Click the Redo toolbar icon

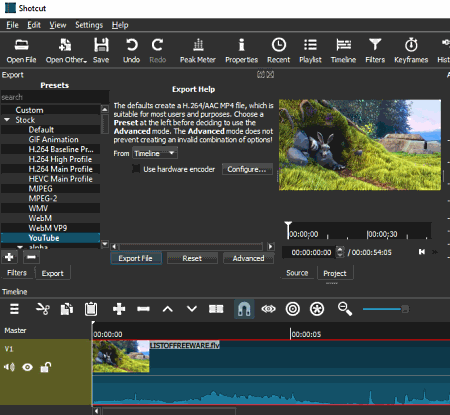click(x=157, y=51)
